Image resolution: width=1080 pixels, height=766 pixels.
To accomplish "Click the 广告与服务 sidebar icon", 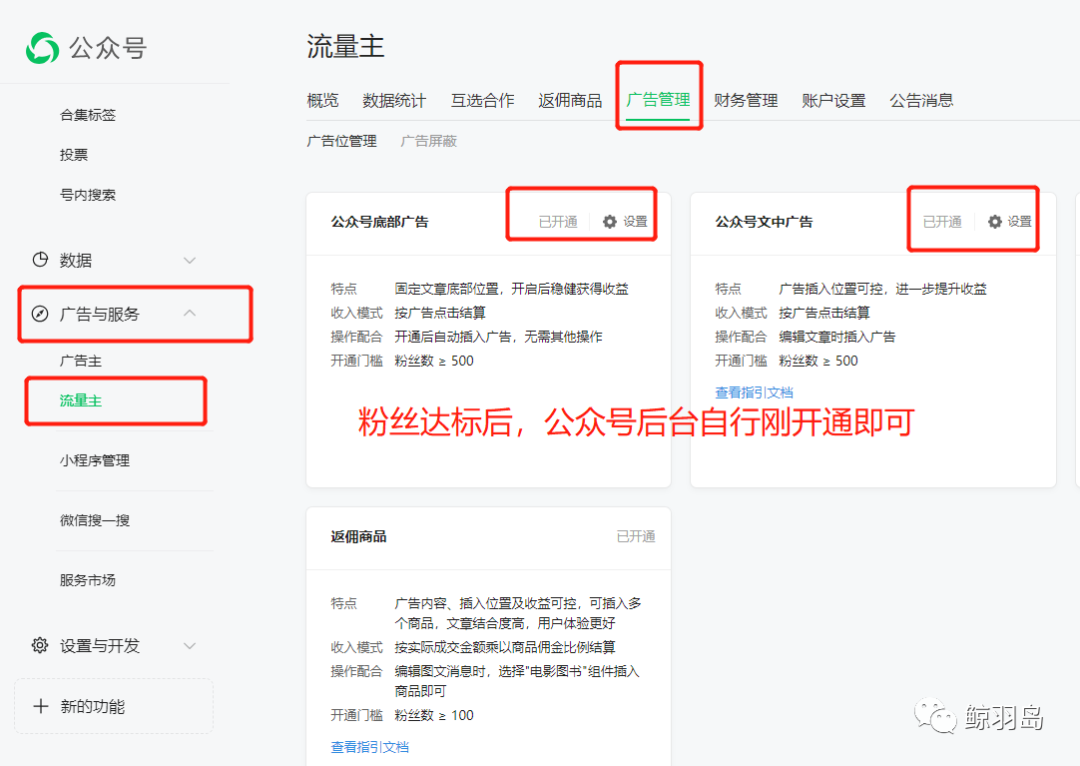I will coord(40,313).
